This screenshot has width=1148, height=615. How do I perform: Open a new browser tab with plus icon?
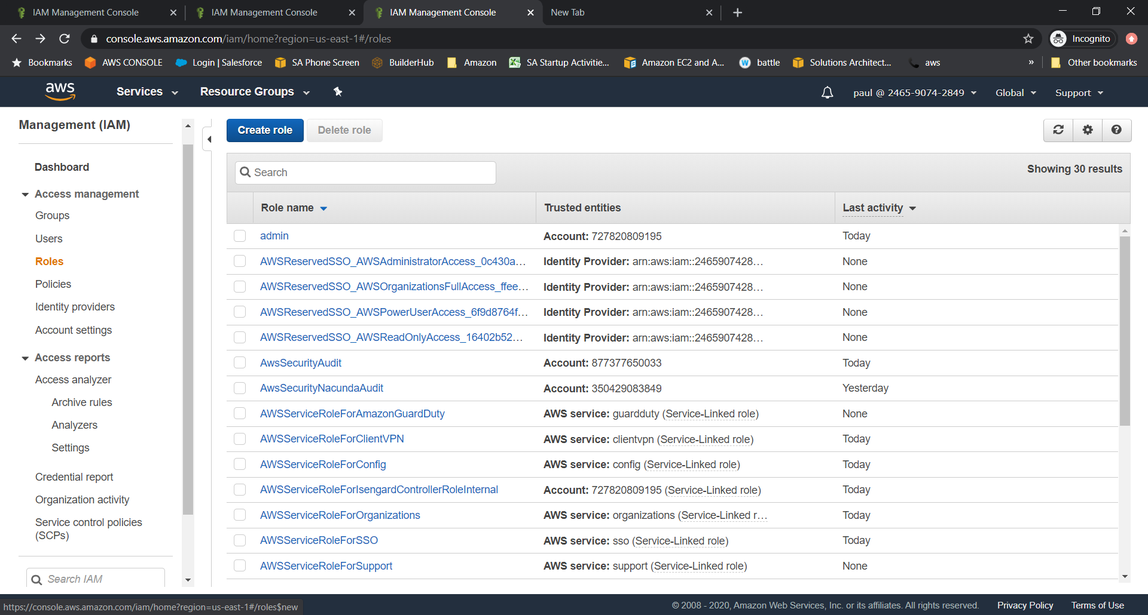(737, 12)
